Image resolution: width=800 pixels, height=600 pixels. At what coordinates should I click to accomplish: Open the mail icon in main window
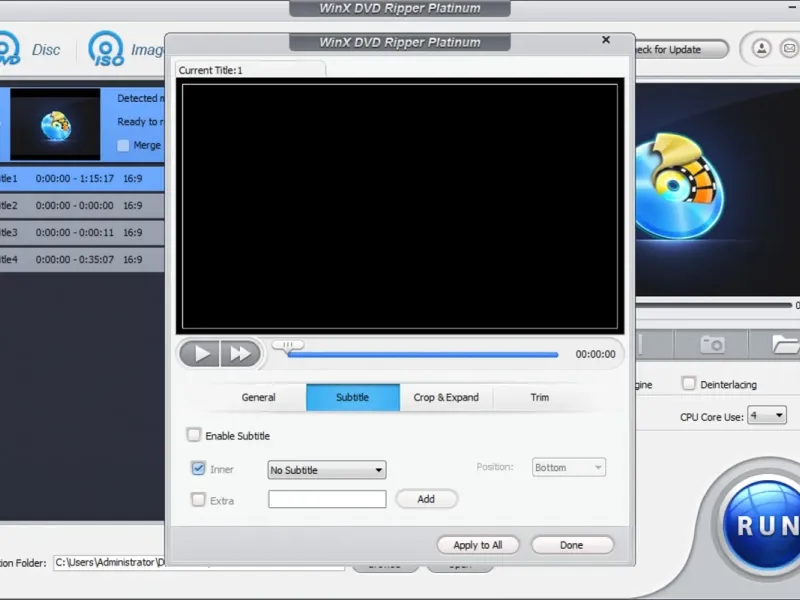point(789,49)
